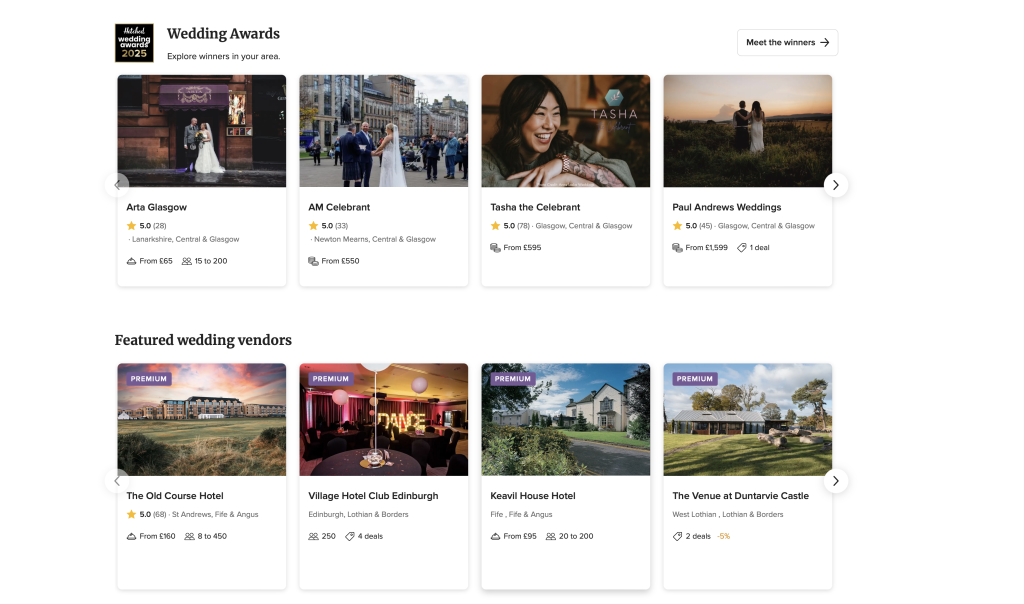
Task: Click the AM Celebrant wedding photo
Action: tap(383, 130)
